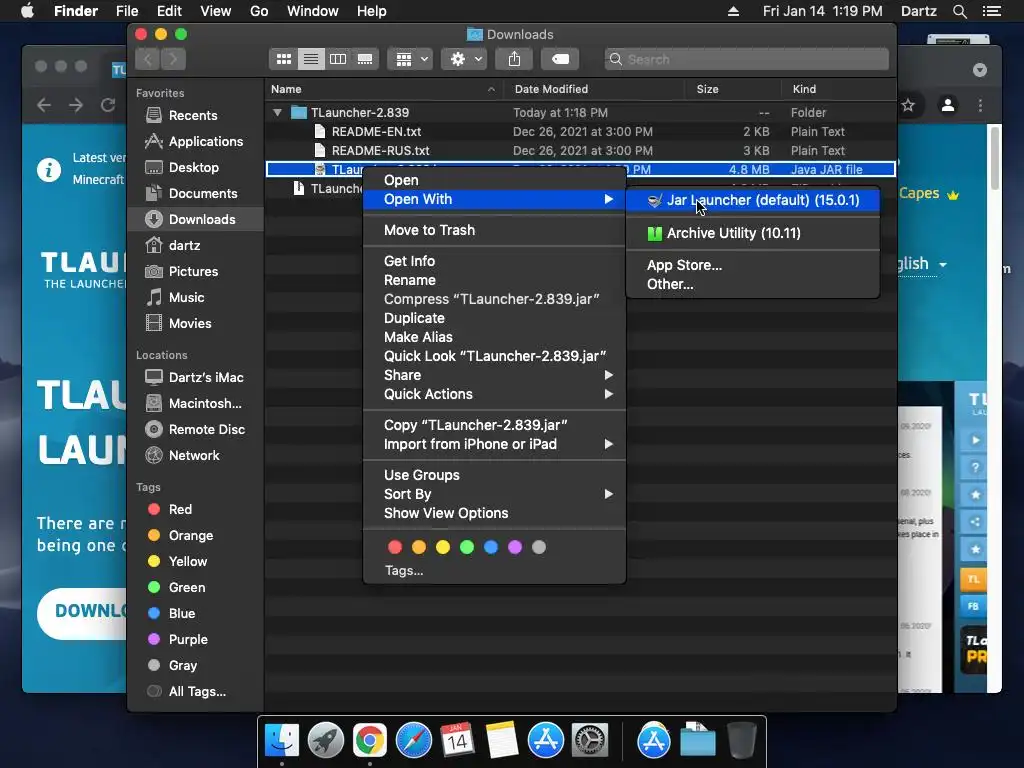Select Remote Disc location

[196, 430]
